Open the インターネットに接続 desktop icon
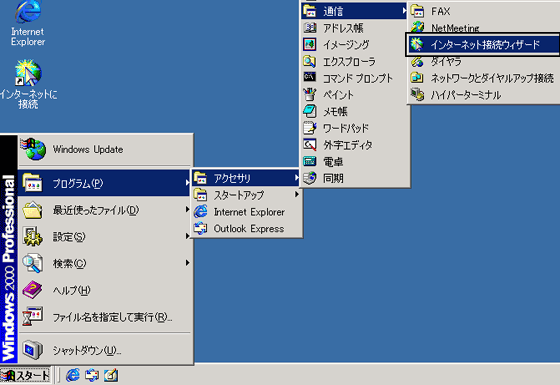Image resolution: width=560 pixels, height=385 pixels. [28, 85]
